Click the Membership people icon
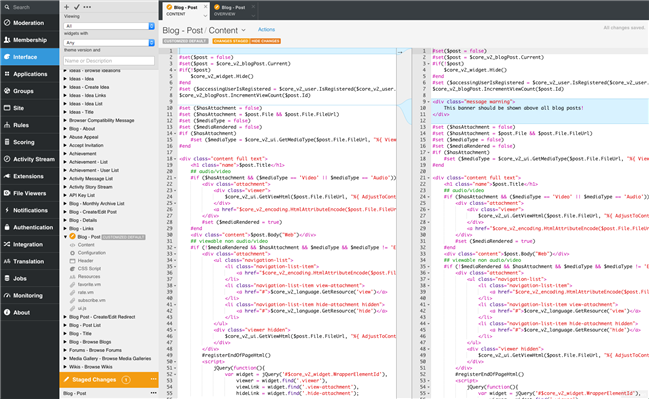This screenshot has height=399, width=649. click(x=7, y=40)
